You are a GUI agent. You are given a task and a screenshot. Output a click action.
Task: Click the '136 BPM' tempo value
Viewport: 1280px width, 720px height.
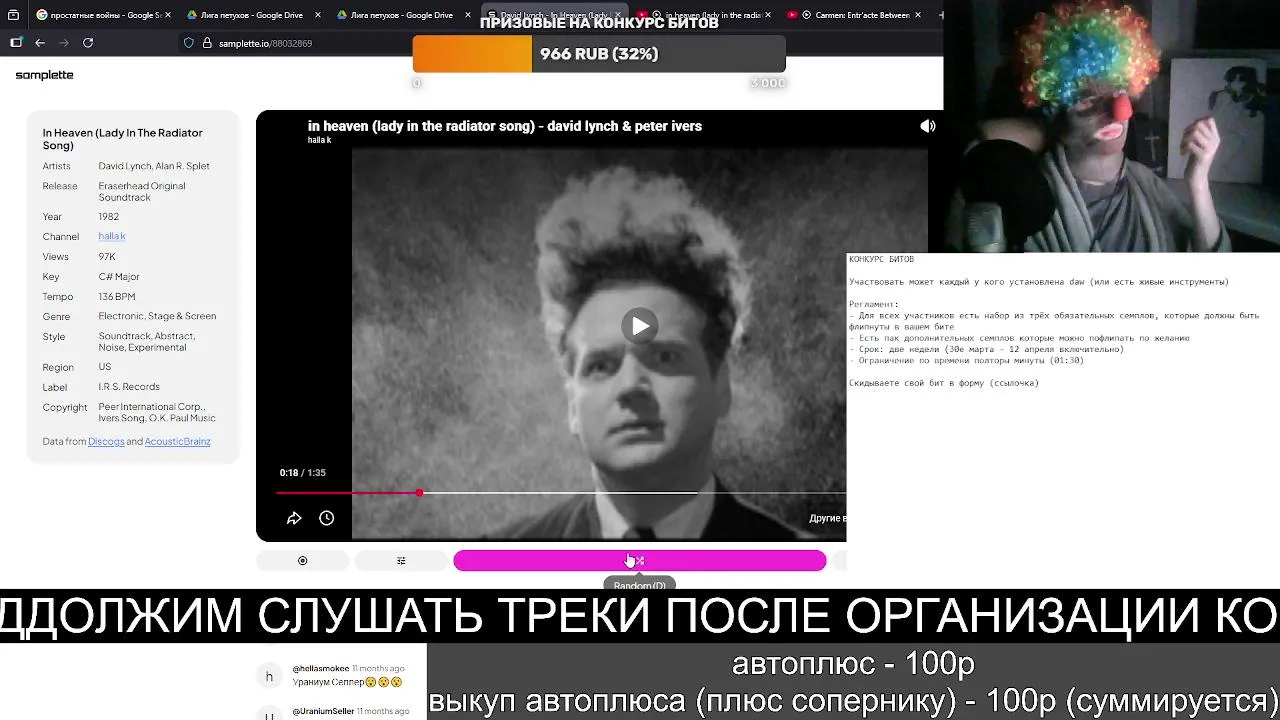(117, 296)
